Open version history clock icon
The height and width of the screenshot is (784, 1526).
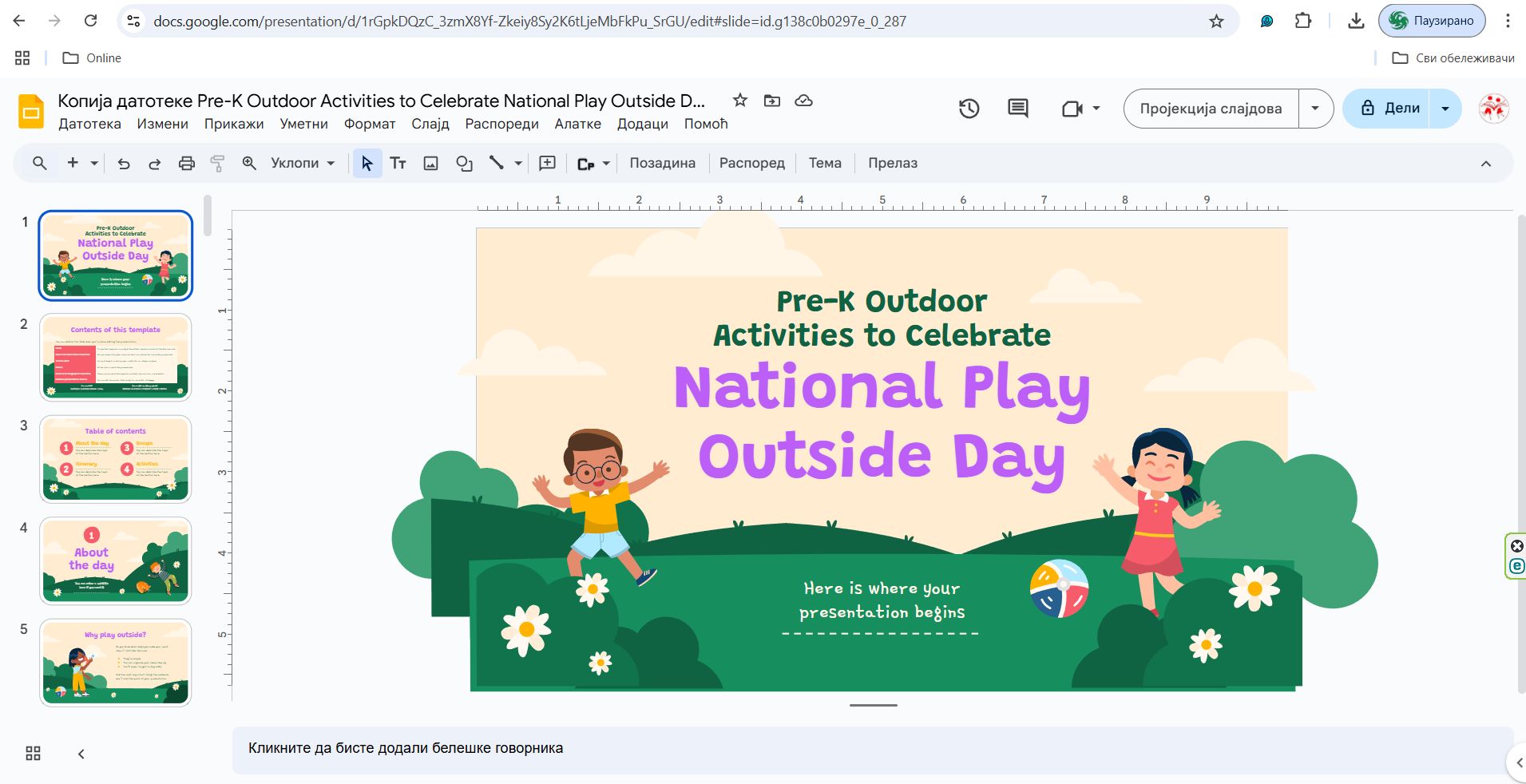click(969, 109)
